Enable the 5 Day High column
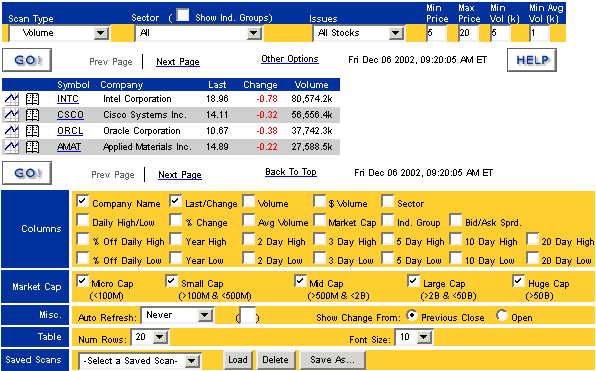Image resolution: width=596 pixels, height=371 pixels. coord(388,239)
